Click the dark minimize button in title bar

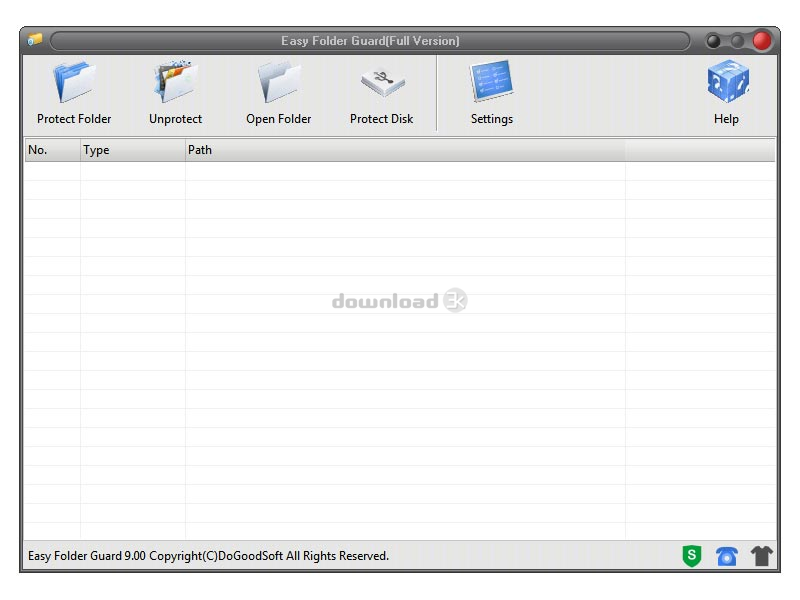[713, 41]
